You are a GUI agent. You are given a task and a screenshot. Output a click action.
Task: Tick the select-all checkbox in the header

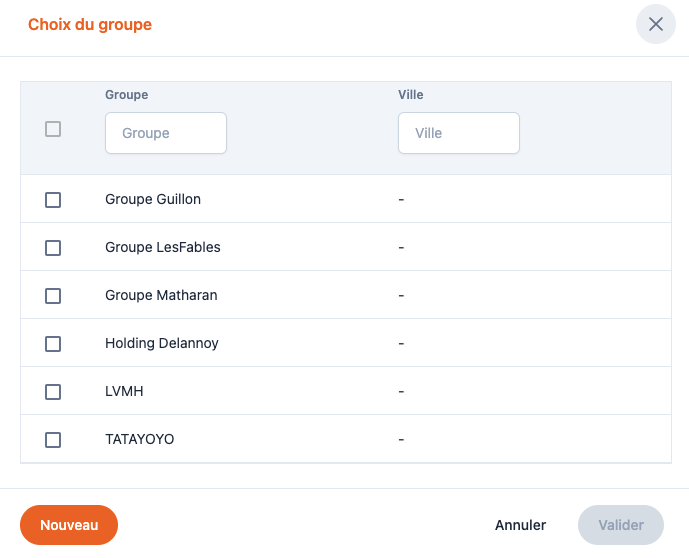(x=53, y=129)
